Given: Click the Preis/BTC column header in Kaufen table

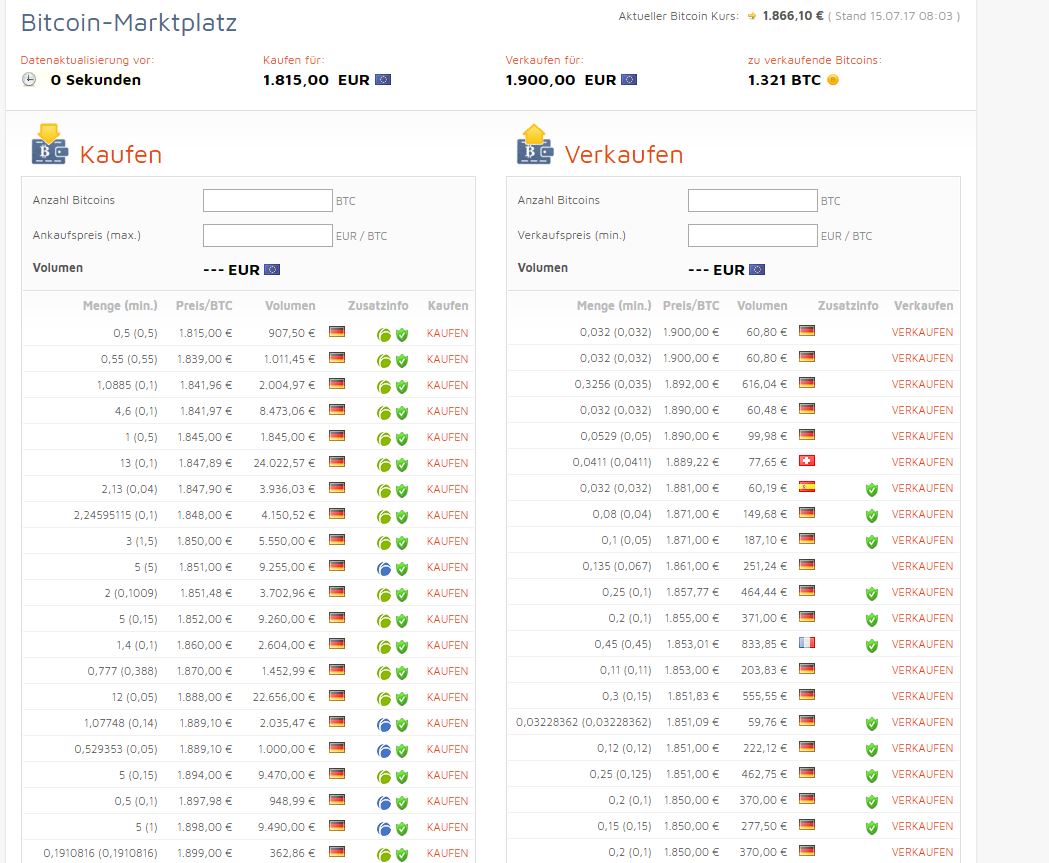Looking at the screenshot, I should click(x=204, y=306).
